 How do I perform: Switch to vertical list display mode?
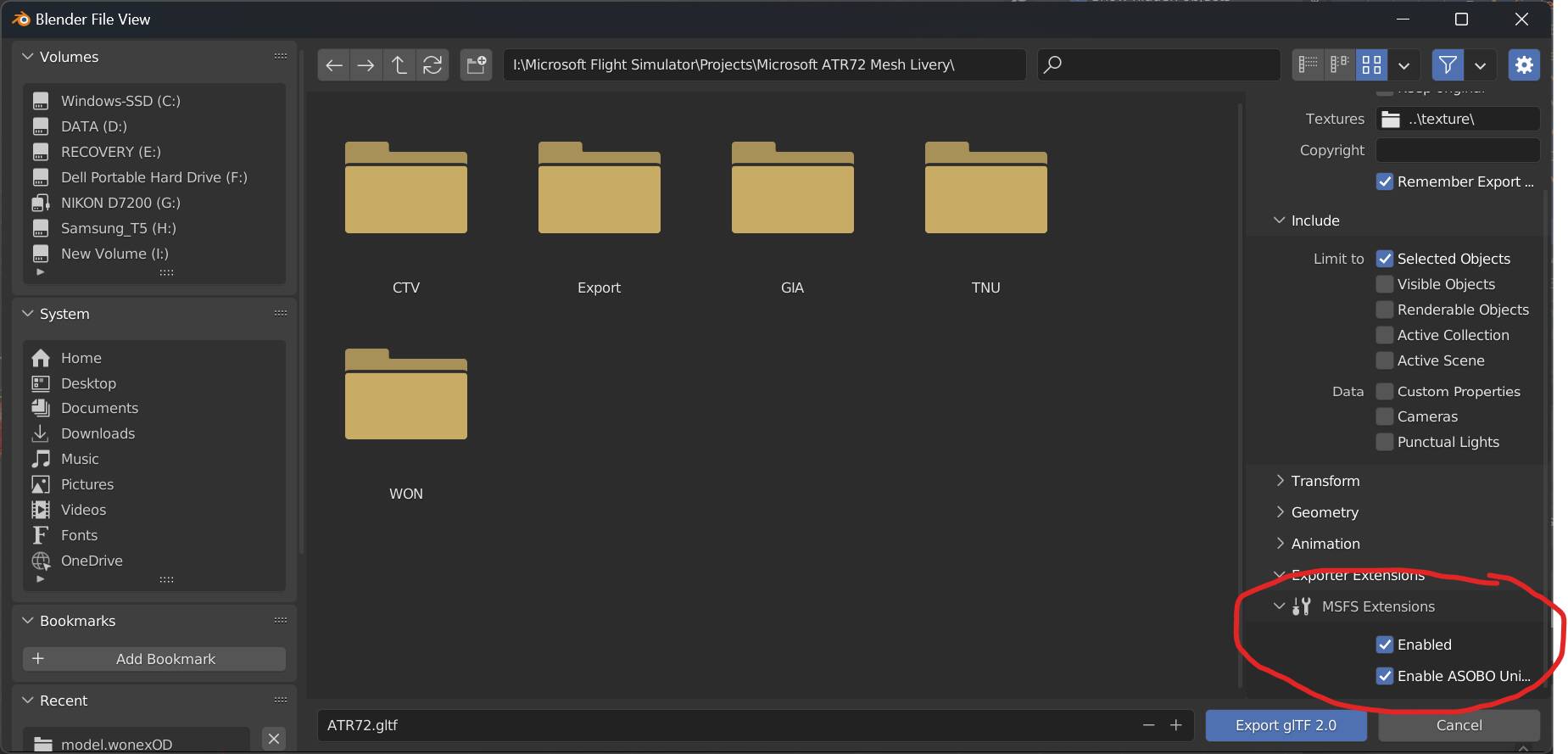point(1309,64)
